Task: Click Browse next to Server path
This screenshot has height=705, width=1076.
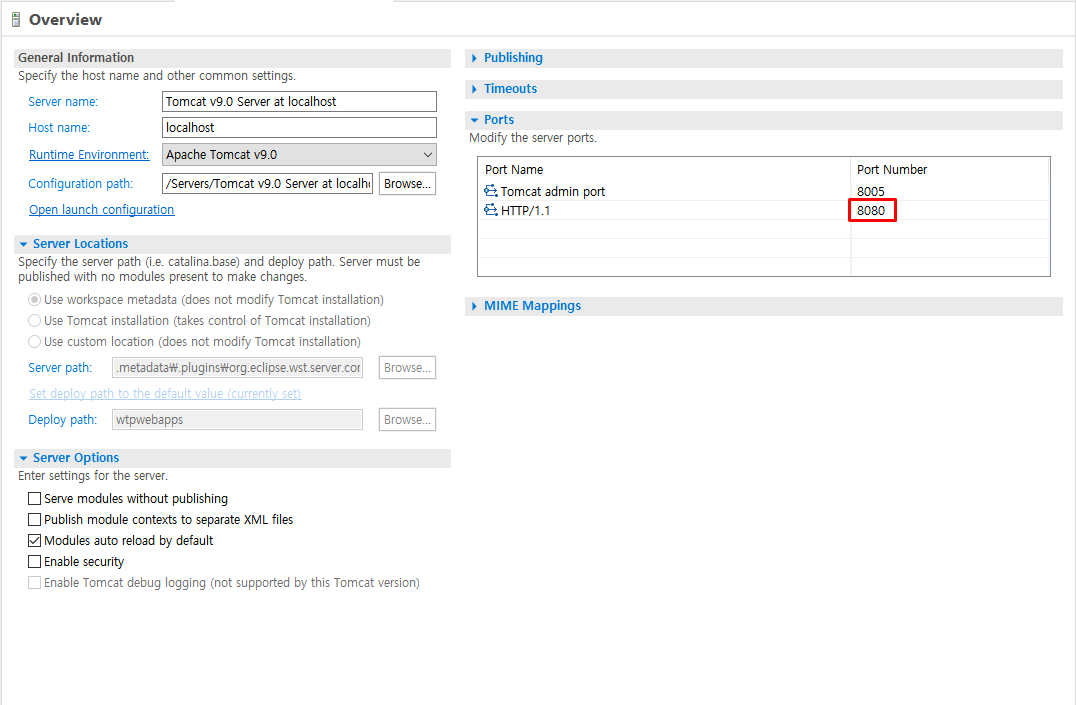Action: point(407,368)
